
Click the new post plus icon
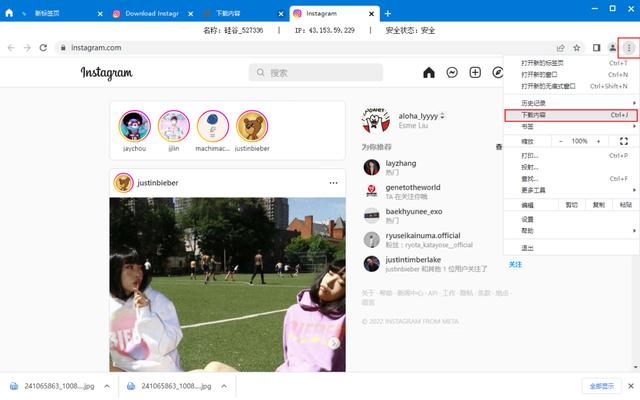coord(475,73)
